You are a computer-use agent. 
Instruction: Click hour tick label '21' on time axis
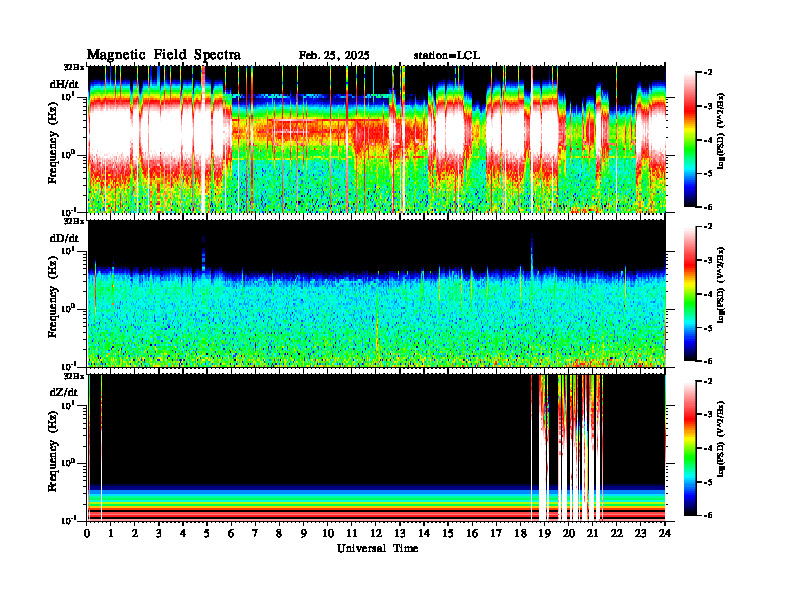click(x=592, y=533)
